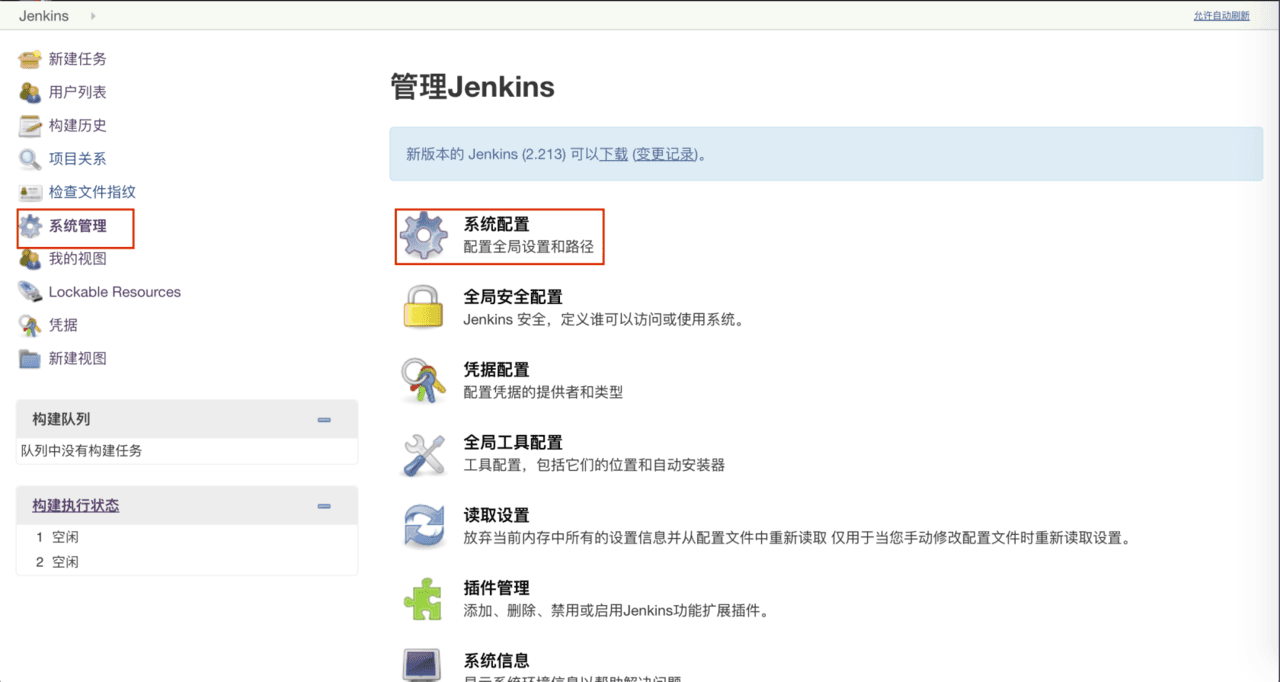1280x682 pixels.
Task: Click the 工具配置，包括它们的位置和自动安装器 description
Action: pyautogui.click(x=594, y=465)
